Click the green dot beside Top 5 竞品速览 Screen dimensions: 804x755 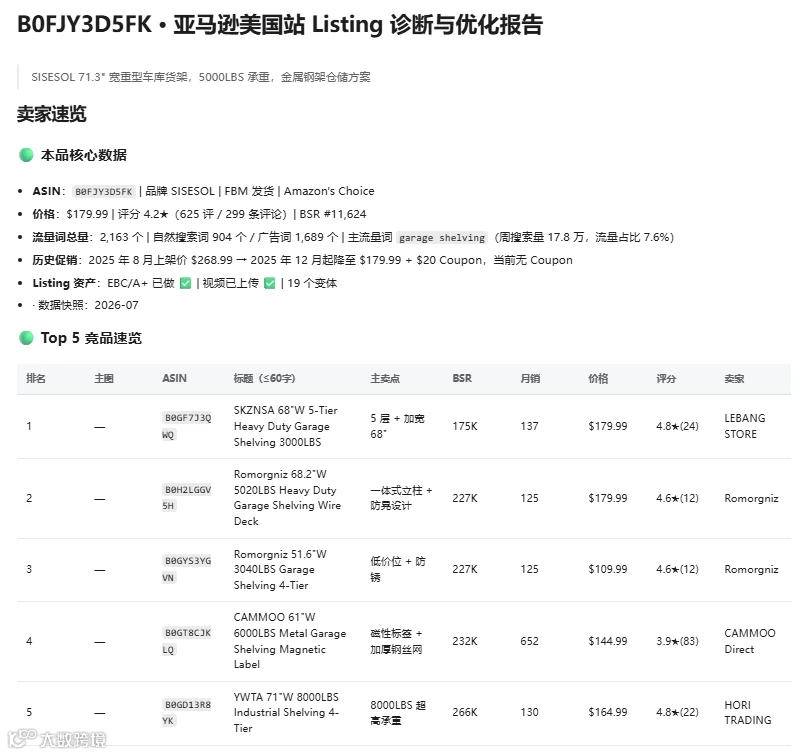click(x=26, y=338)
